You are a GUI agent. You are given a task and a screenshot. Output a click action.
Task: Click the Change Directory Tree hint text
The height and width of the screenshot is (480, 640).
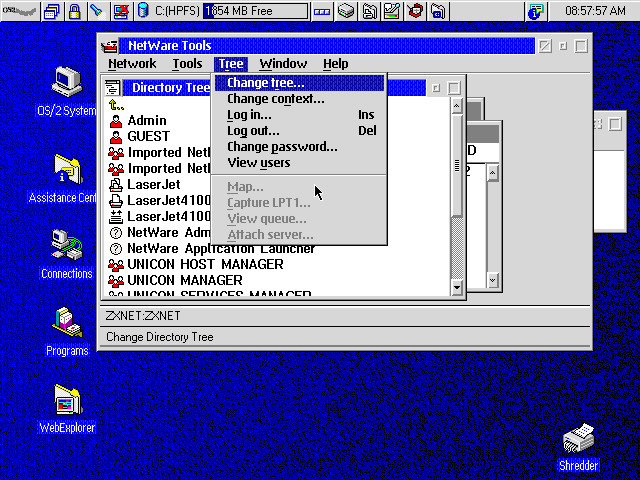coord(160,337)
